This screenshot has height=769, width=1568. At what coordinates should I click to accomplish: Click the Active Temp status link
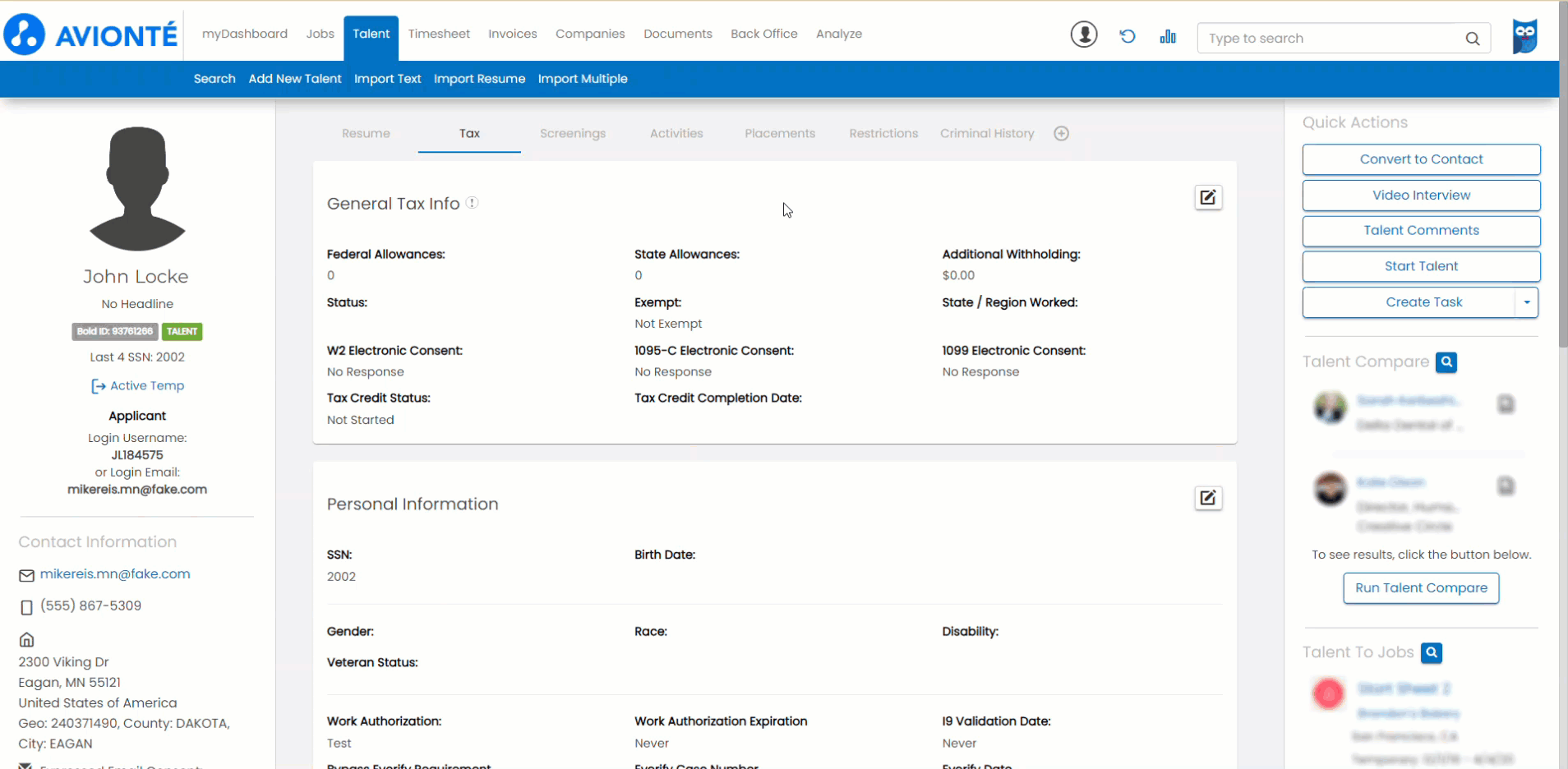[146, 386]
